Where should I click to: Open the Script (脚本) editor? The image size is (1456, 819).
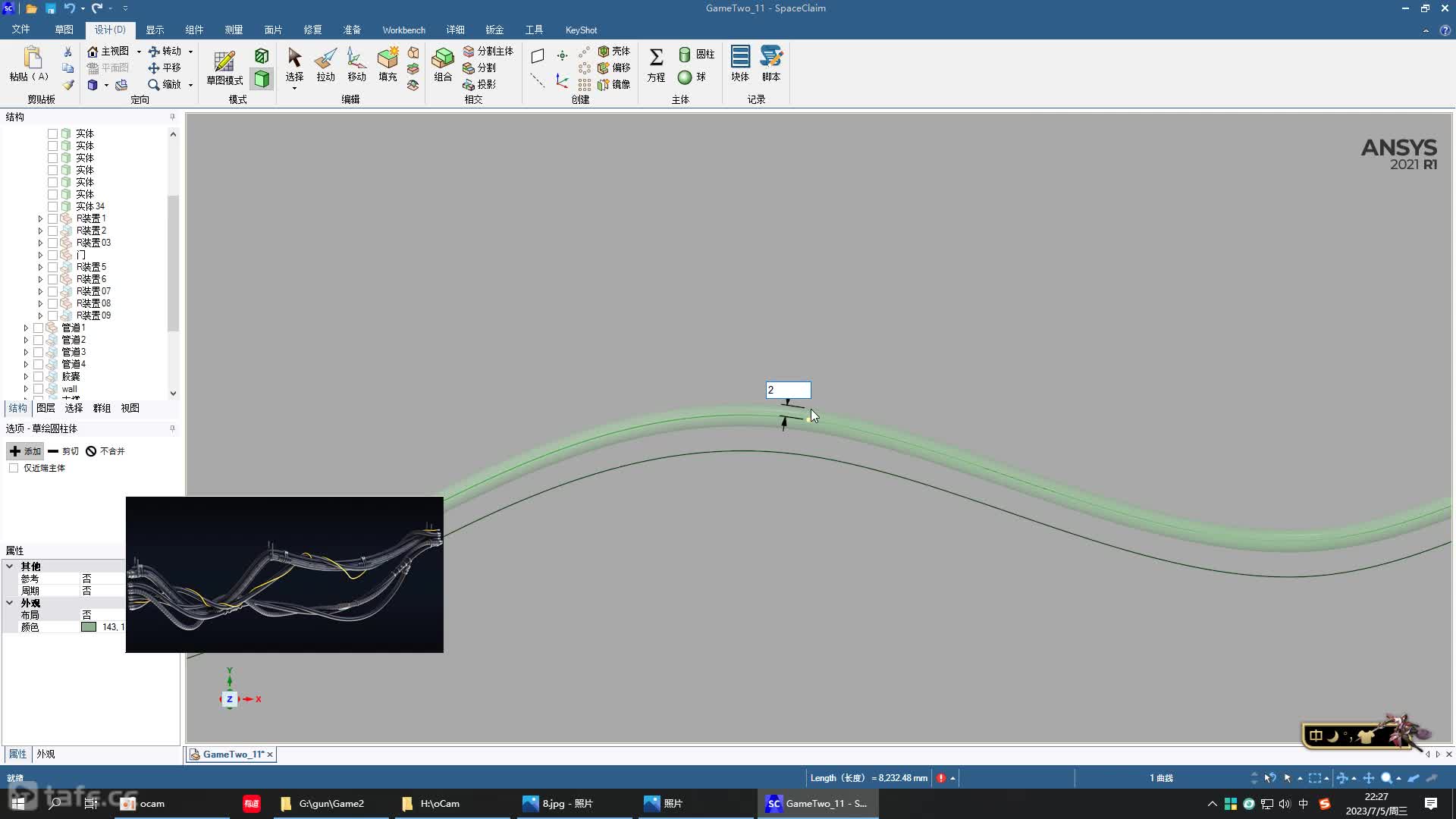point(771,64)
